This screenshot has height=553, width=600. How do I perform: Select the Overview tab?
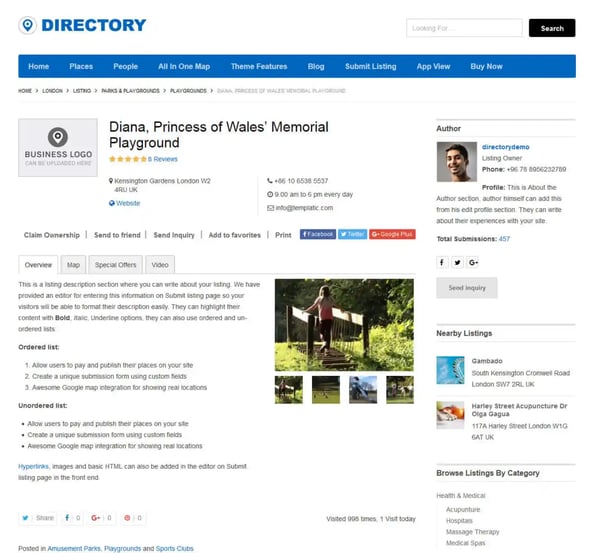point(38,265)
